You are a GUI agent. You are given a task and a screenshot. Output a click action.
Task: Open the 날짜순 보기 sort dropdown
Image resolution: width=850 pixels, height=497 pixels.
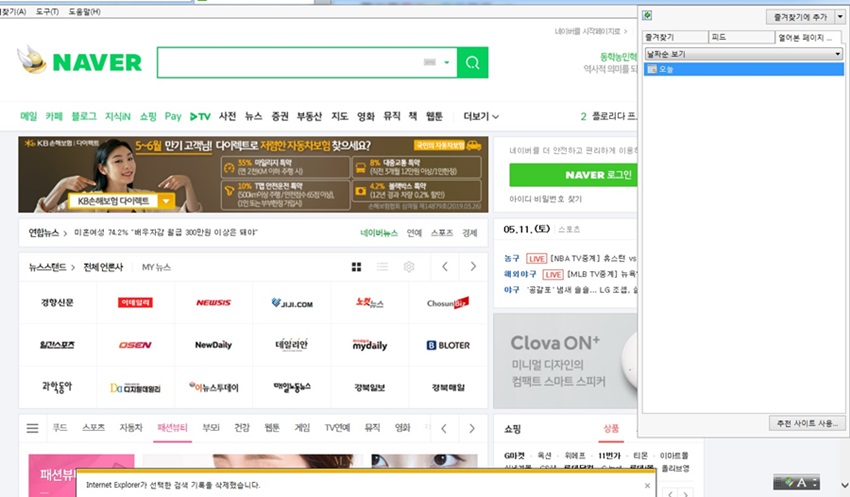pyautogui.click(x=743, y=54)
